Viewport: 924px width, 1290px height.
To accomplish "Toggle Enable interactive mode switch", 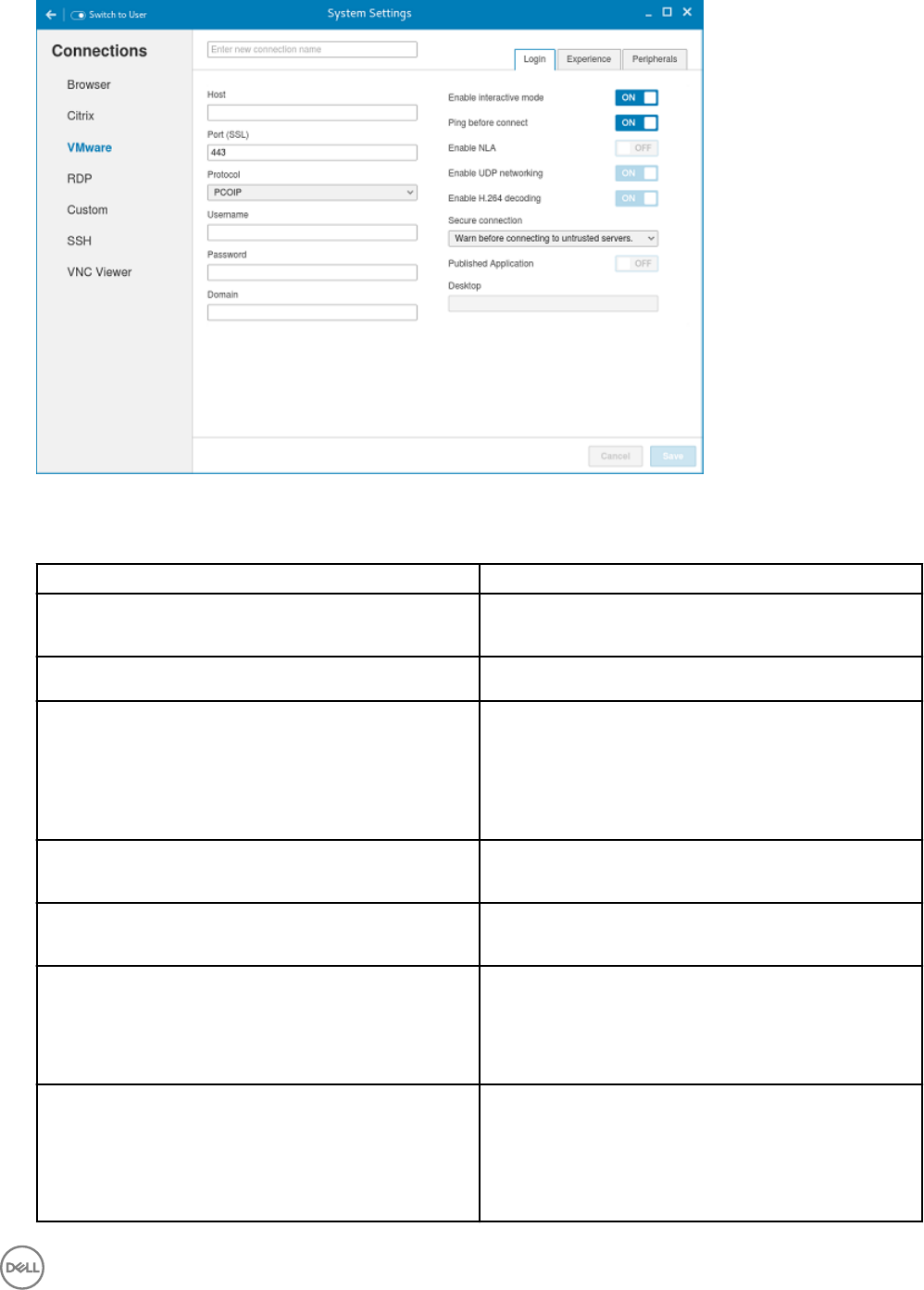I will point(637,97).
